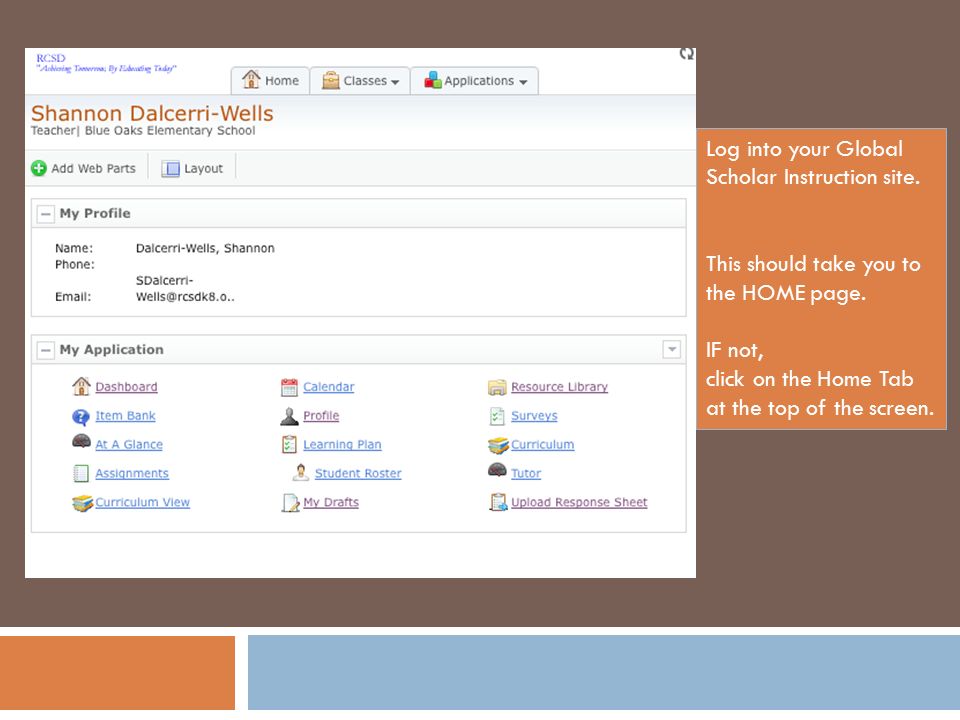Click the Classes briefcase icon
960x720 pixels.
(x=331, y=81)
